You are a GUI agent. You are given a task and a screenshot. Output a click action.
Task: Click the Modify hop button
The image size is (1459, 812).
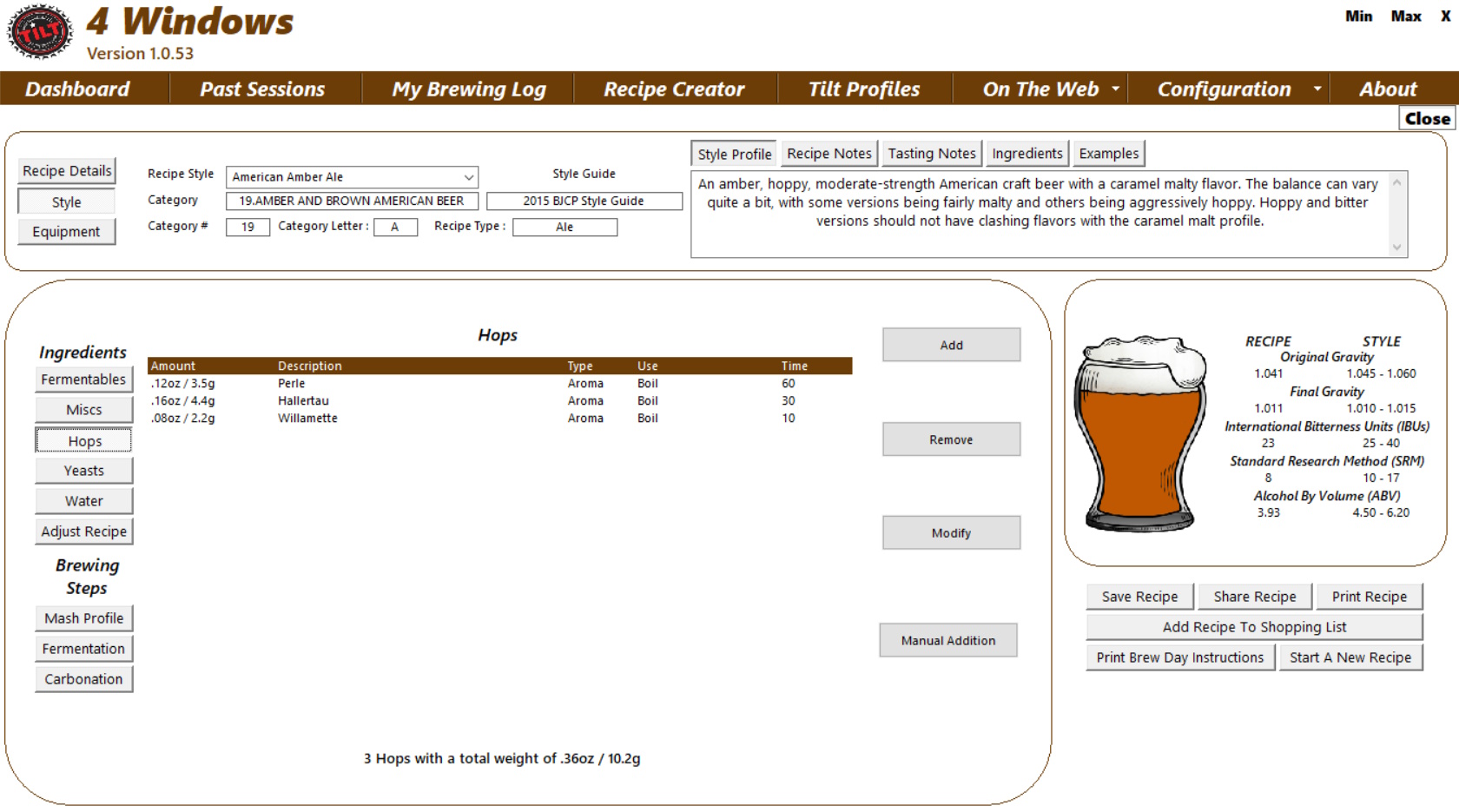pos(951,533)
